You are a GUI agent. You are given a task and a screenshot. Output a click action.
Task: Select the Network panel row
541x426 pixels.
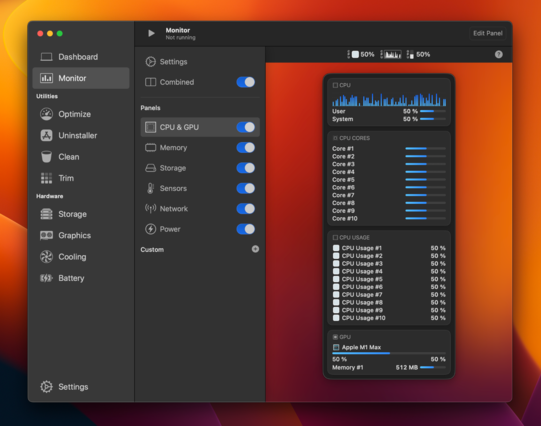click(200, 209)
